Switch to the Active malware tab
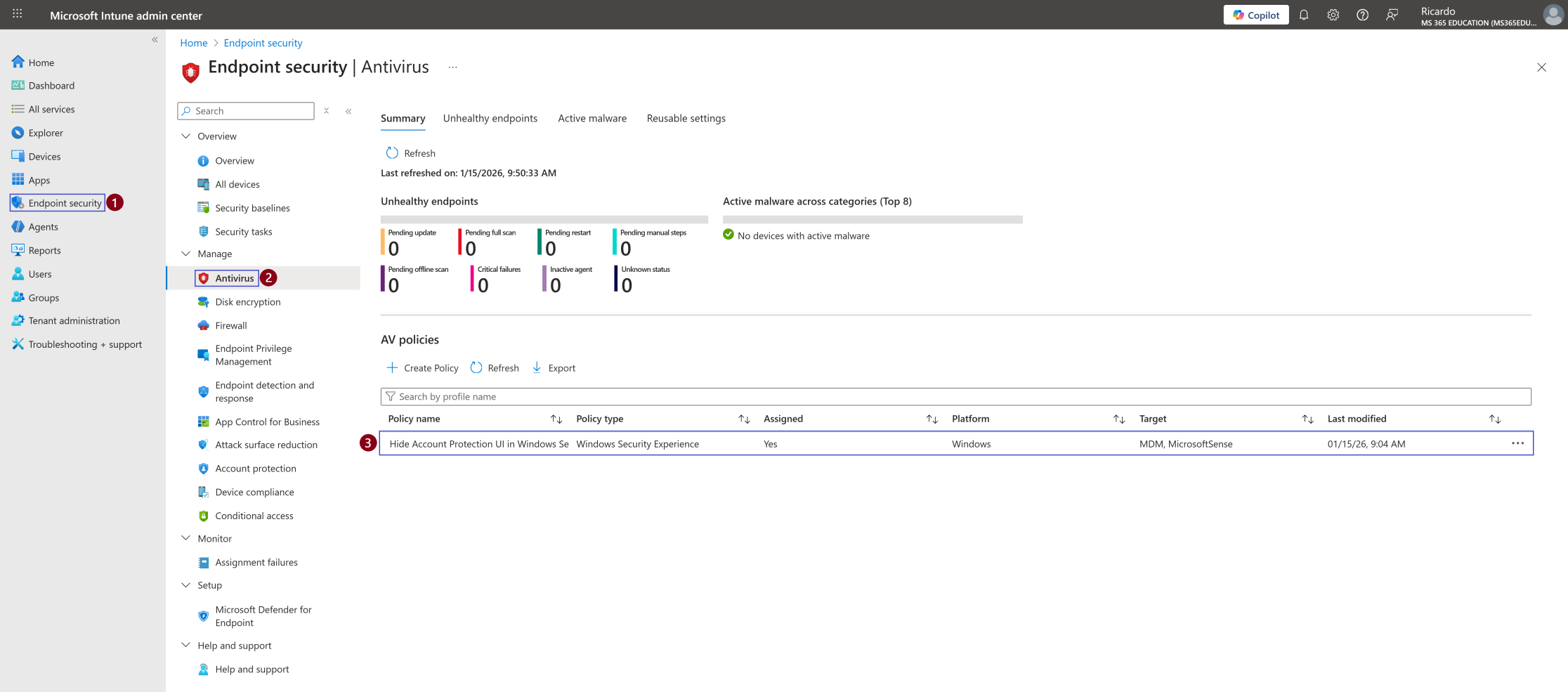The width and height of the screenshot is (1568, 692). (592, 118)
